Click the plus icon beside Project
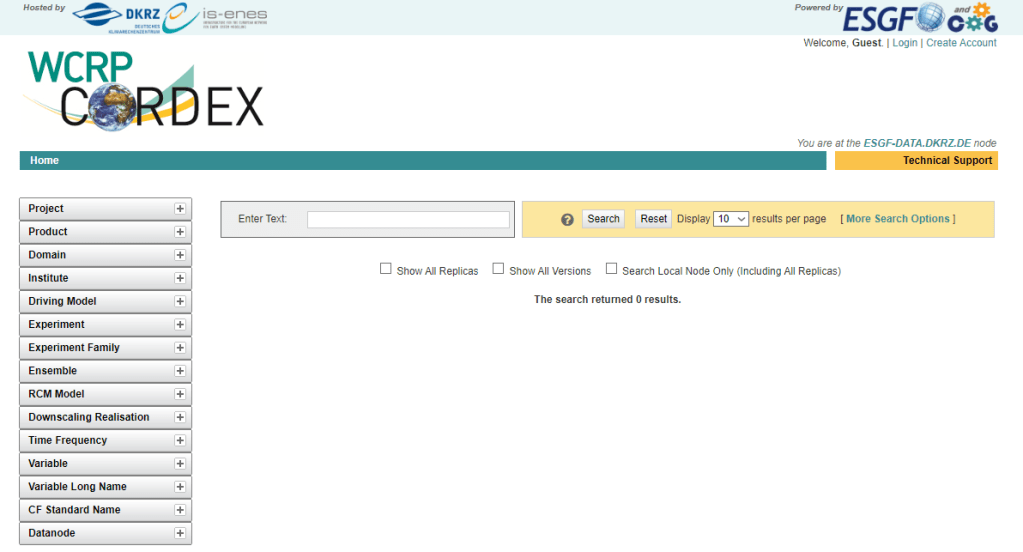 (x=180, y=209)
